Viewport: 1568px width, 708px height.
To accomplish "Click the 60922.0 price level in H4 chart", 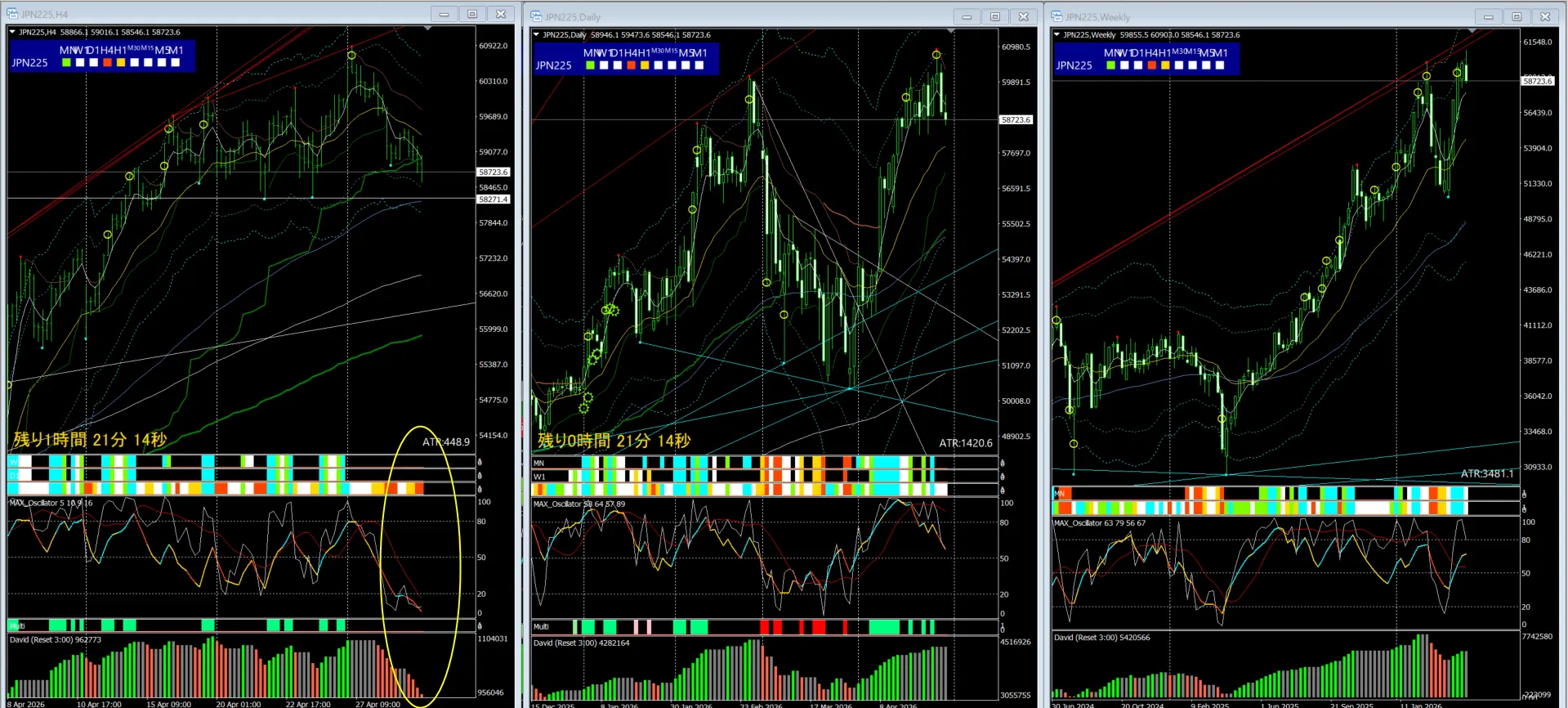I will tap(494, 46).
